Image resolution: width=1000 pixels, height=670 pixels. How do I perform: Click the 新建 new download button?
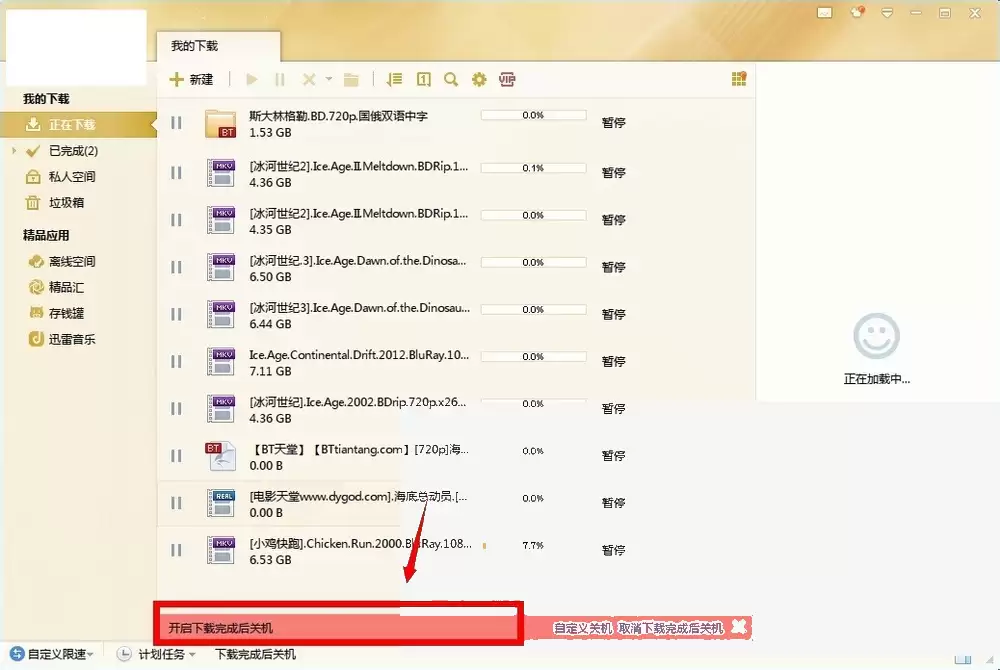(x=191, y=80)
